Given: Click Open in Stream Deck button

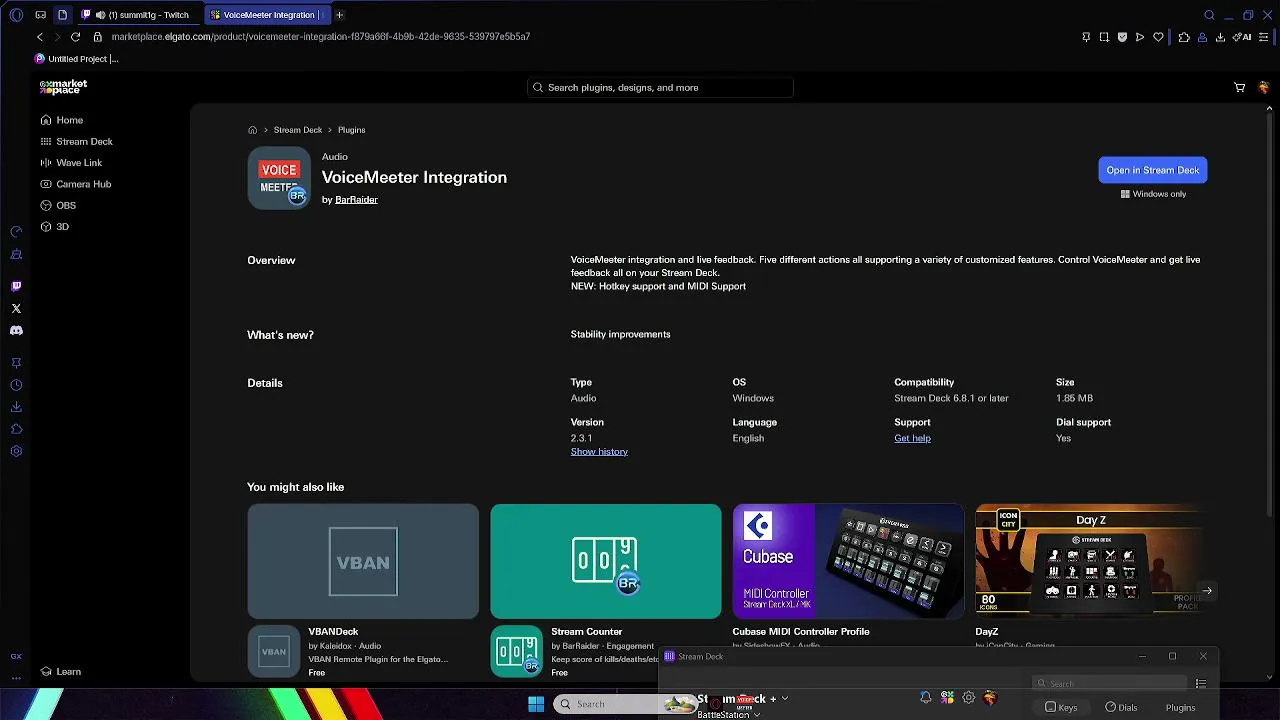Looking at the screenshot, I should [x=1153, y=170].
